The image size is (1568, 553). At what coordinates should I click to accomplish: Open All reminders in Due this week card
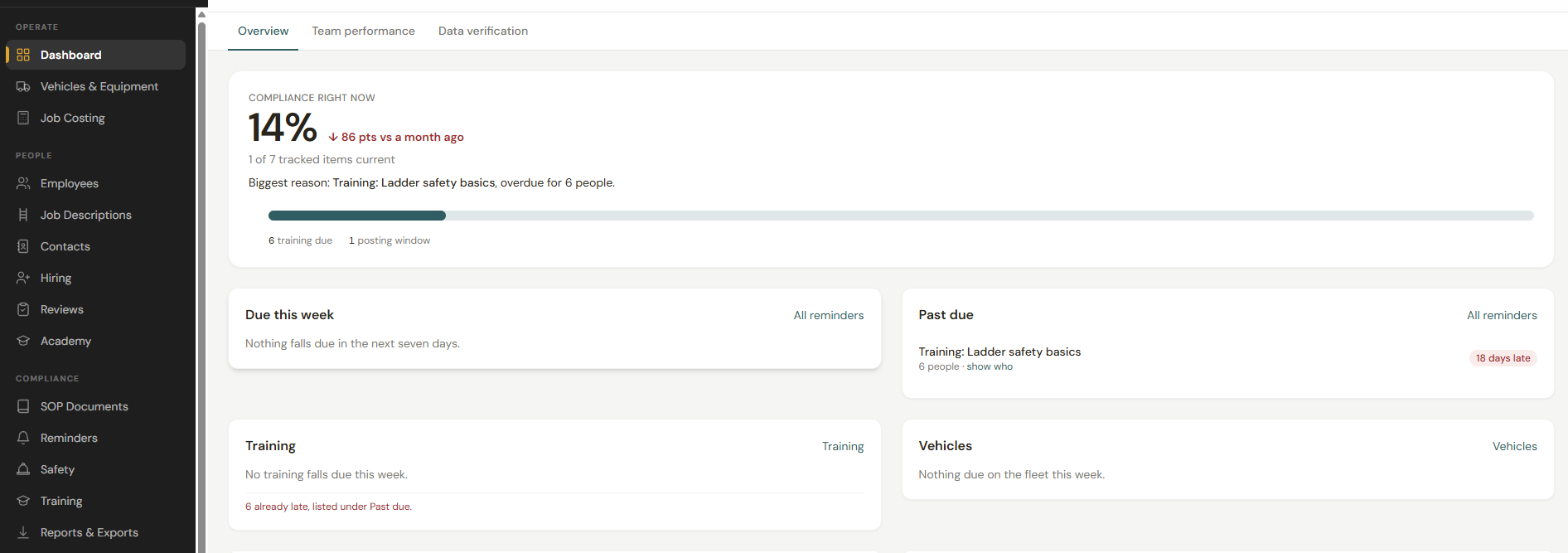click(x=829, y=315)
